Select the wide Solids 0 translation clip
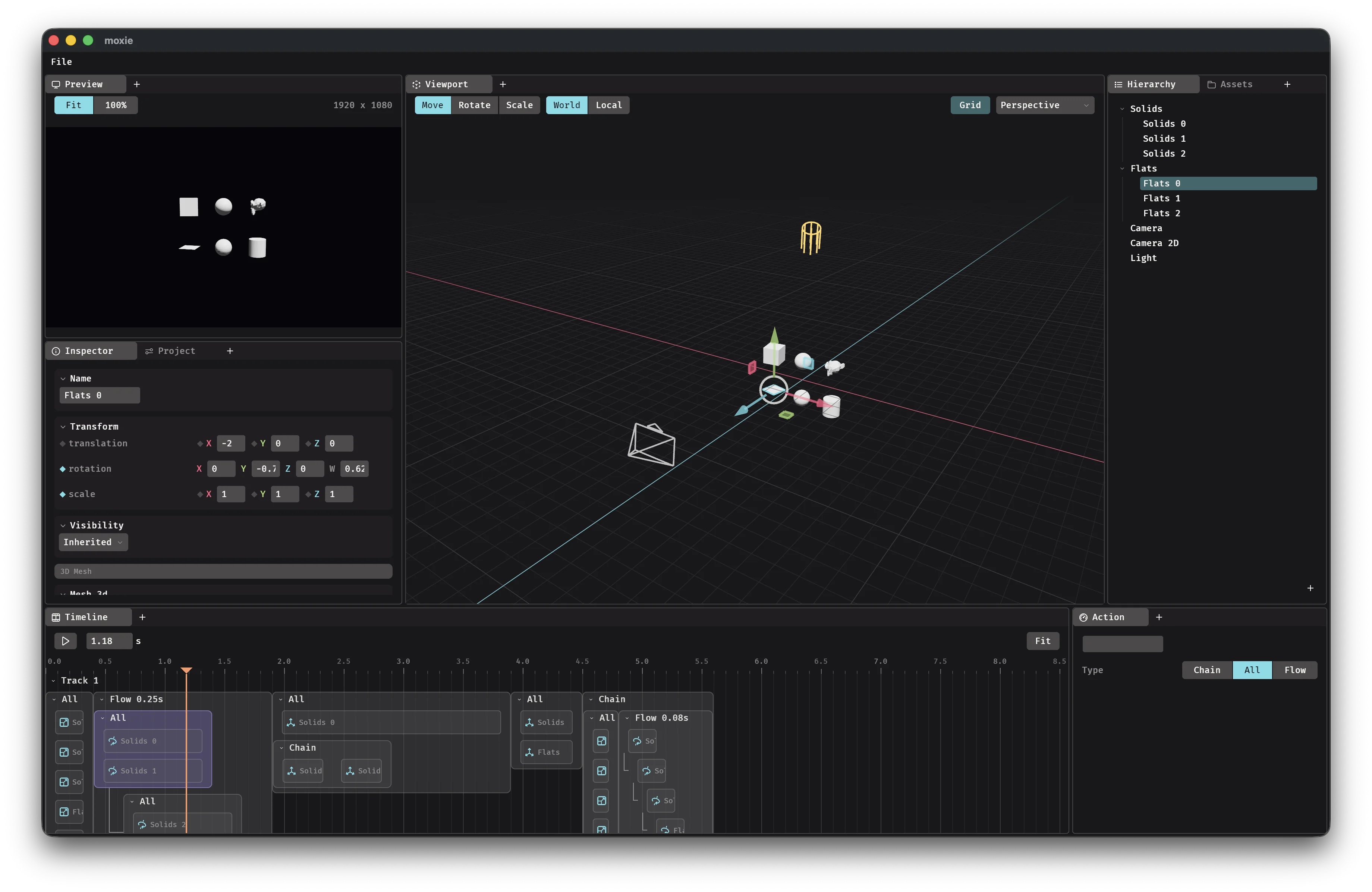 391,722
